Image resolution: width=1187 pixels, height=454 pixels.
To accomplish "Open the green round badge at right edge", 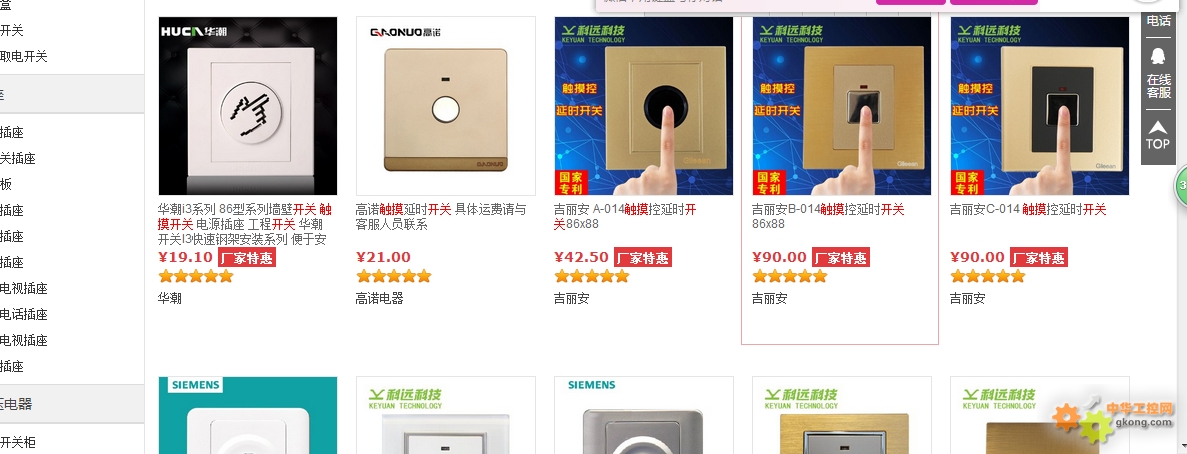I will point(1181,188).
